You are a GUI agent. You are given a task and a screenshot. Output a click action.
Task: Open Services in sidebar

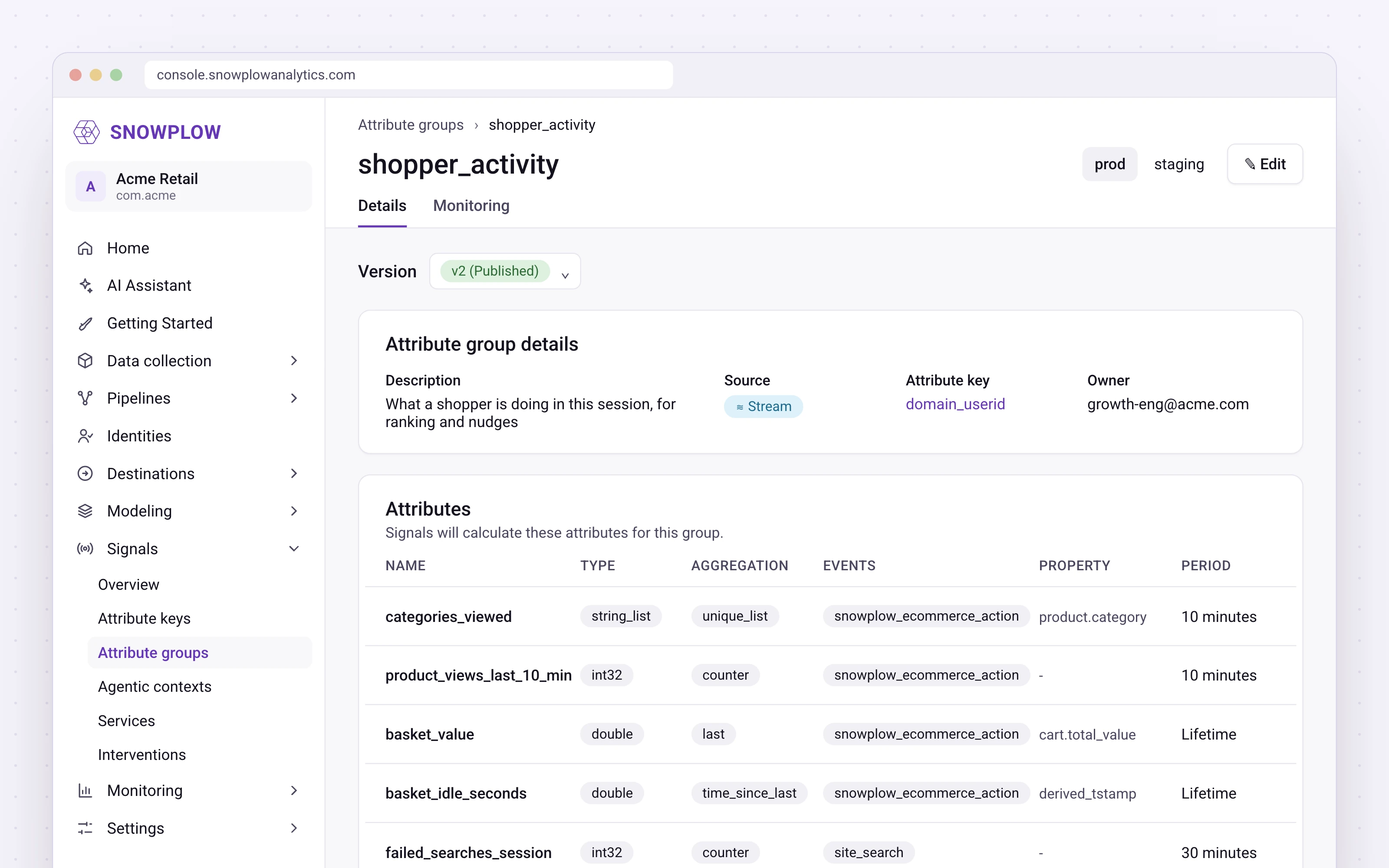click(126, 720)
